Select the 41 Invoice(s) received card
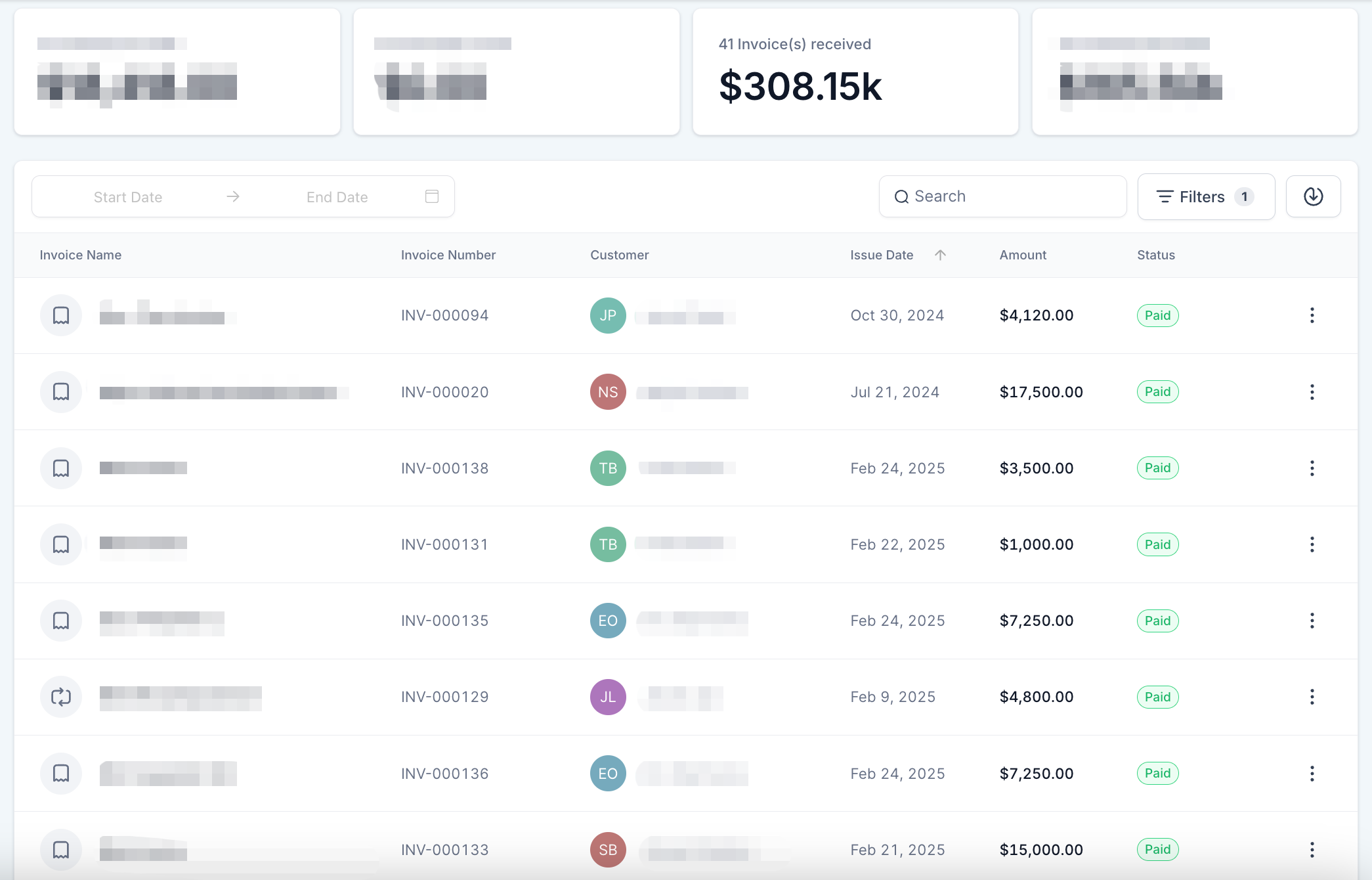Screen dimensions: 1372x880 tap(855, 72)
